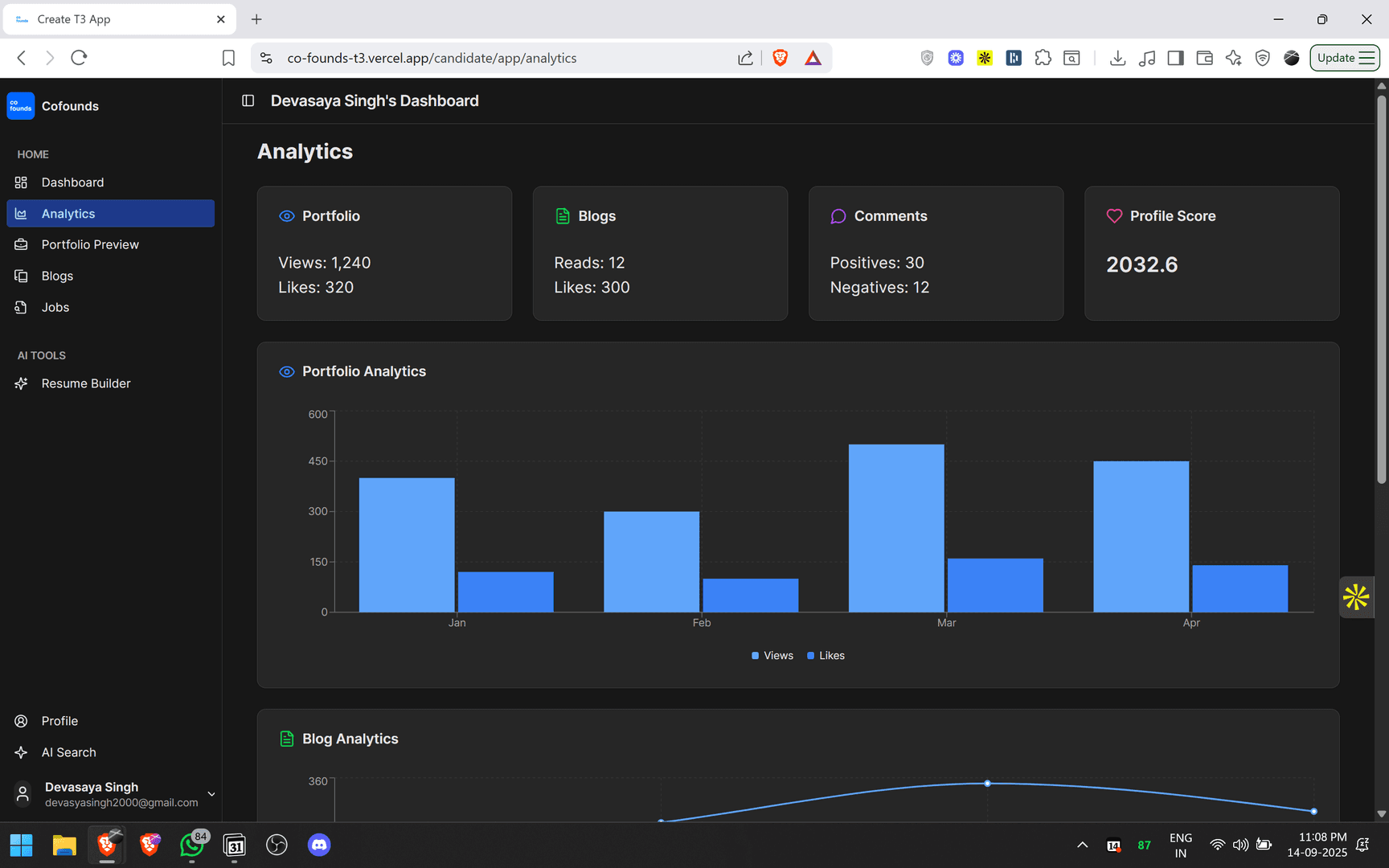This screenshot has width=1389, height=868.
Task: Open the Dashboard page from sidebar
Action: 72,182
